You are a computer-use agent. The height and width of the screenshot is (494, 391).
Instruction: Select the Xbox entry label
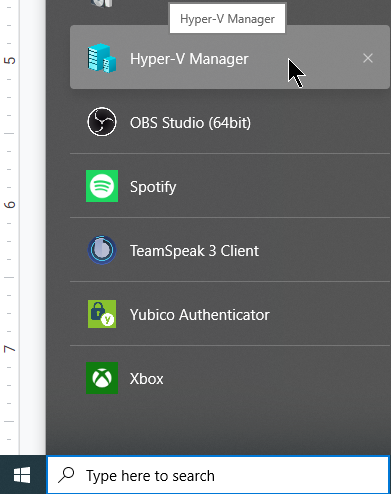(x=146, y=379)
